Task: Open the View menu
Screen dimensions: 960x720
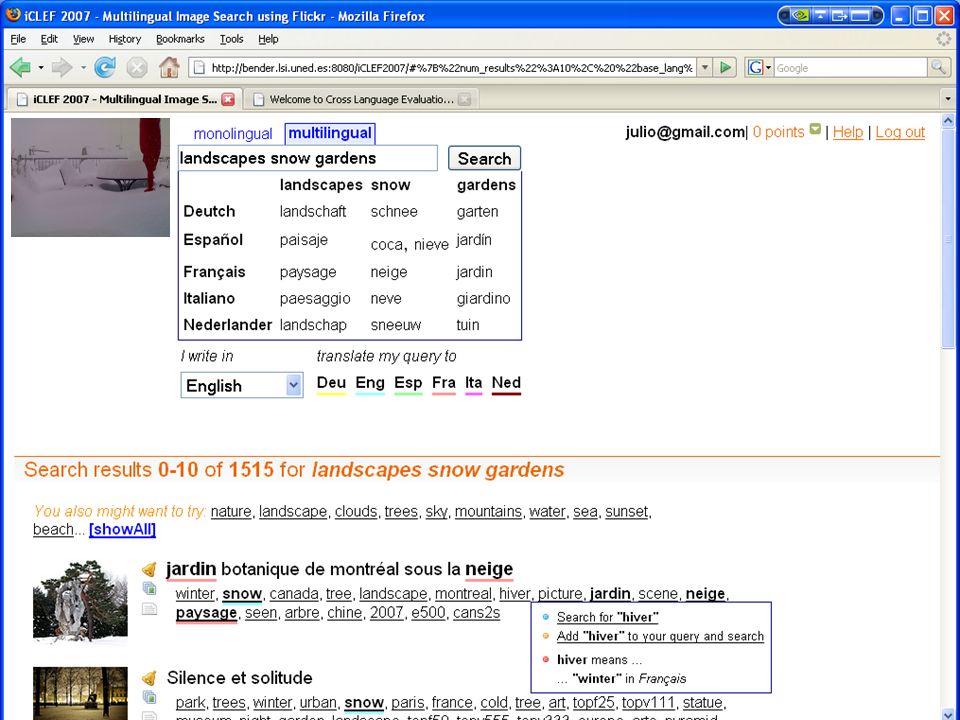Action: [83, 39]
